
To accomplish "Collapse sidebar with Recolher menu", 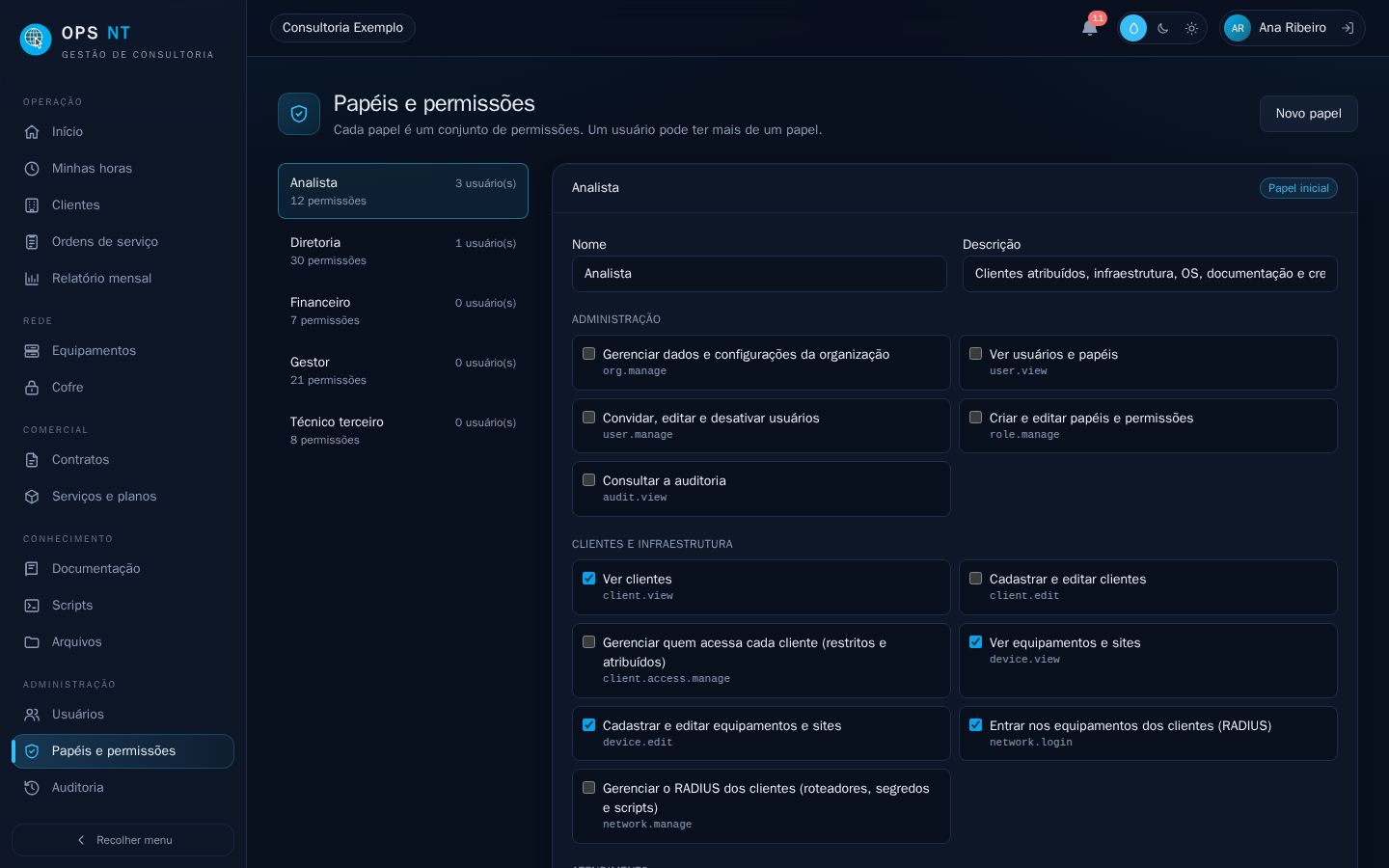I will 123,840.
